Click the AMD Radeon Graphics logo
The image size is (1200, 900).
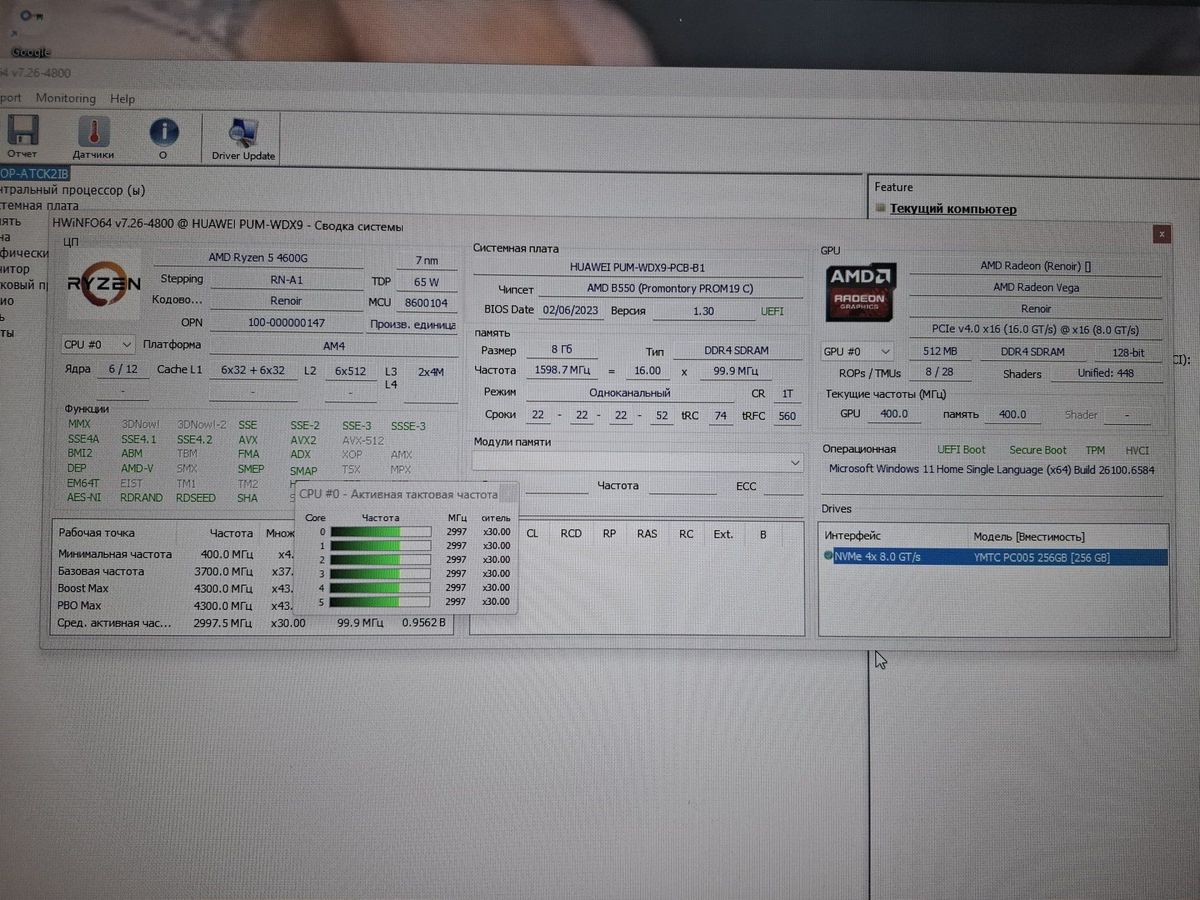[861, 290]
